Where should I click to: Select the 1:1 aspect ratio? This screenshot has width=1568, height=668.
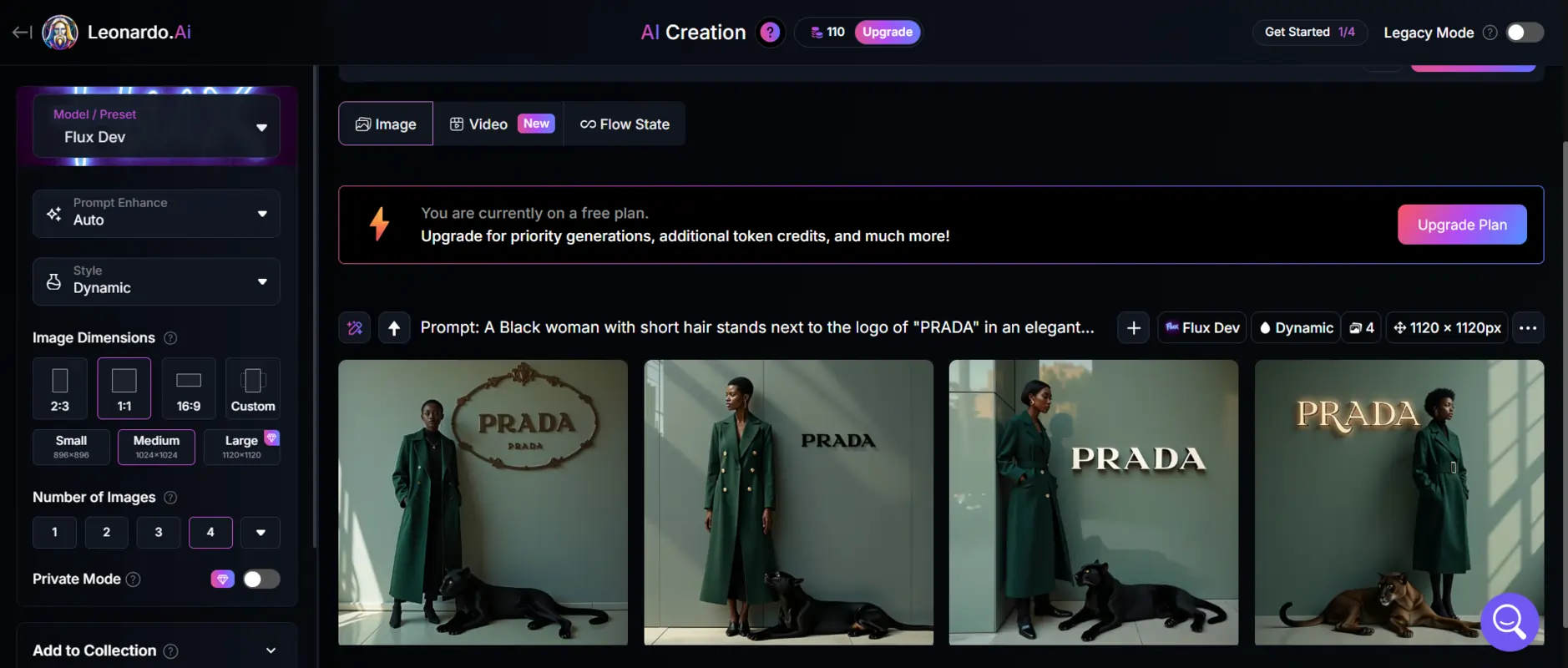(124, 388)
